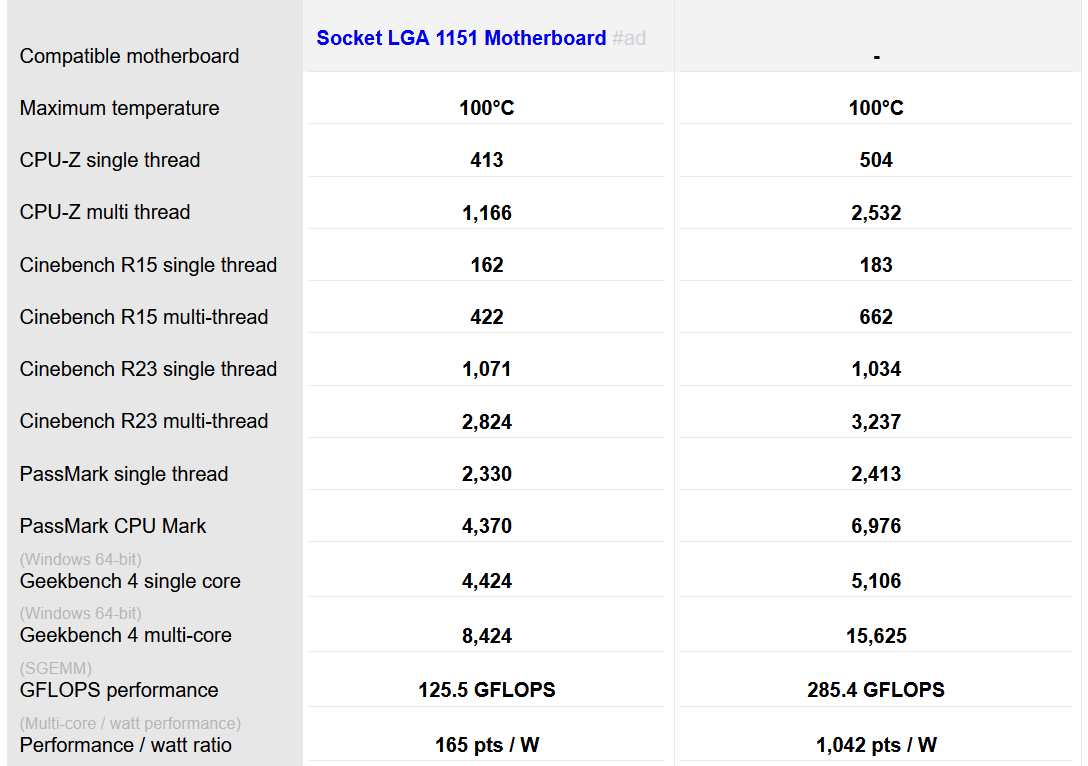Screen dimensions: 1088x766
Task: Select the Compatible motherboard row label
Action: pos(129,56)
